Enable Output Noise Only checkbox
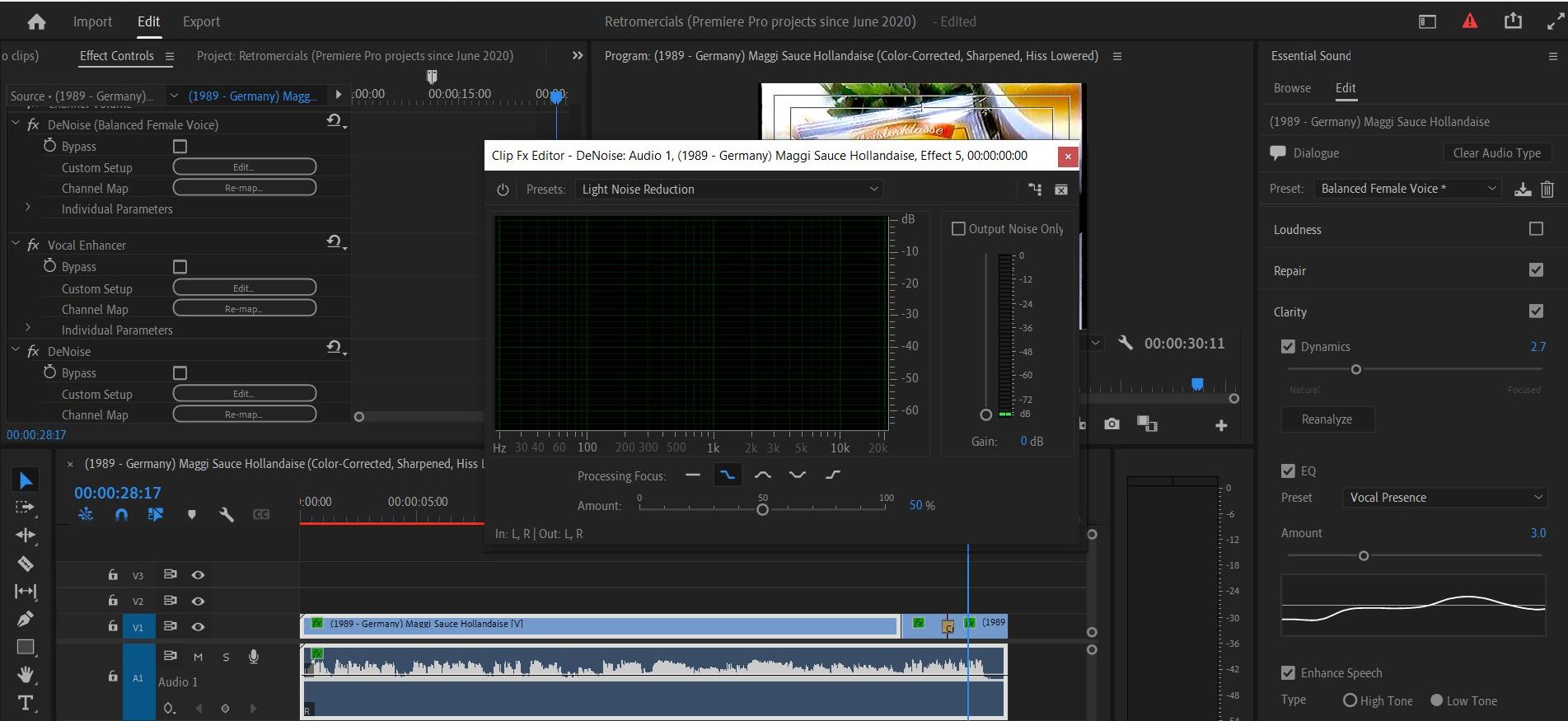Image resolution: width=1568 pixels, height=721 pixels. click(x=958, y=228)
